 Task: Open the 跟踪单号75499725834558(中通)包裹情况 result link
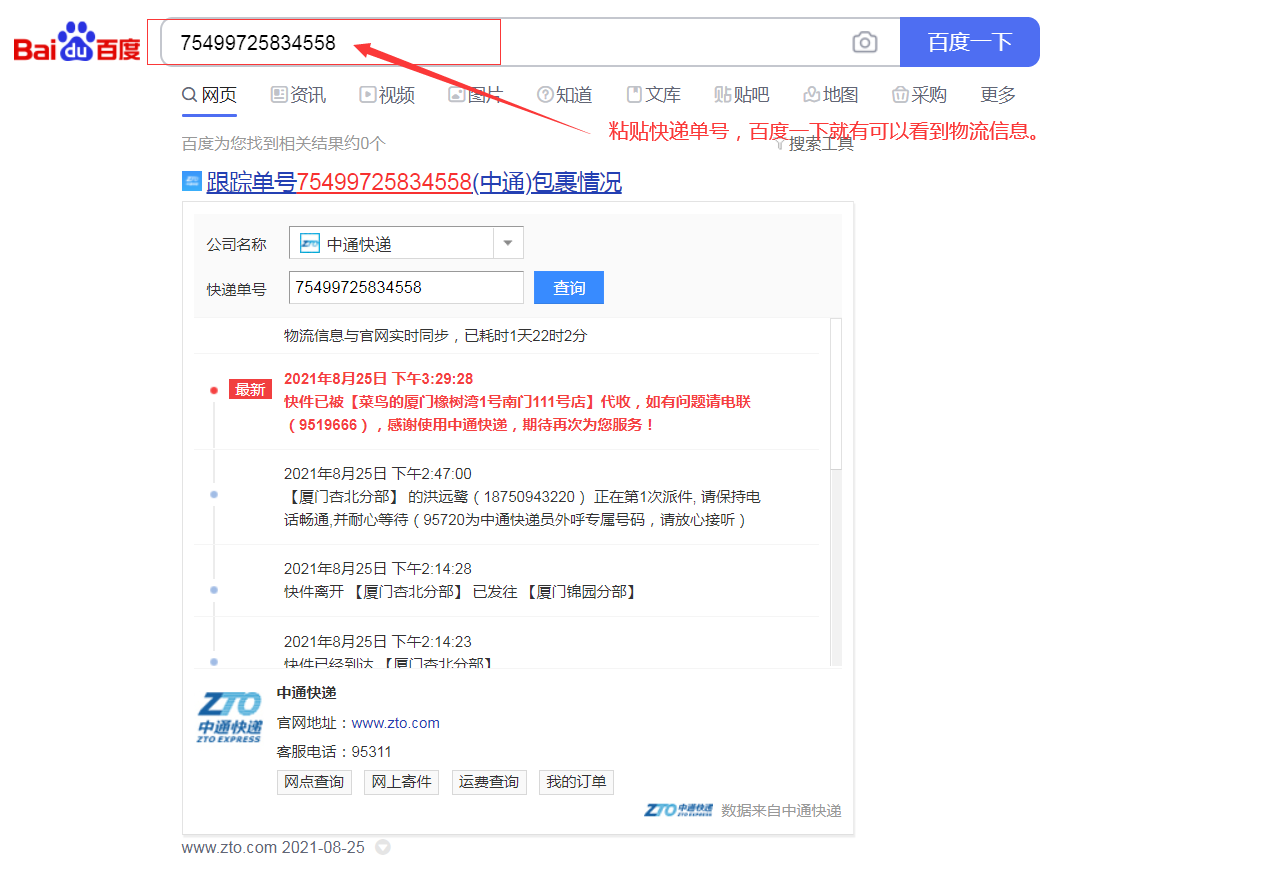(414, 182)
